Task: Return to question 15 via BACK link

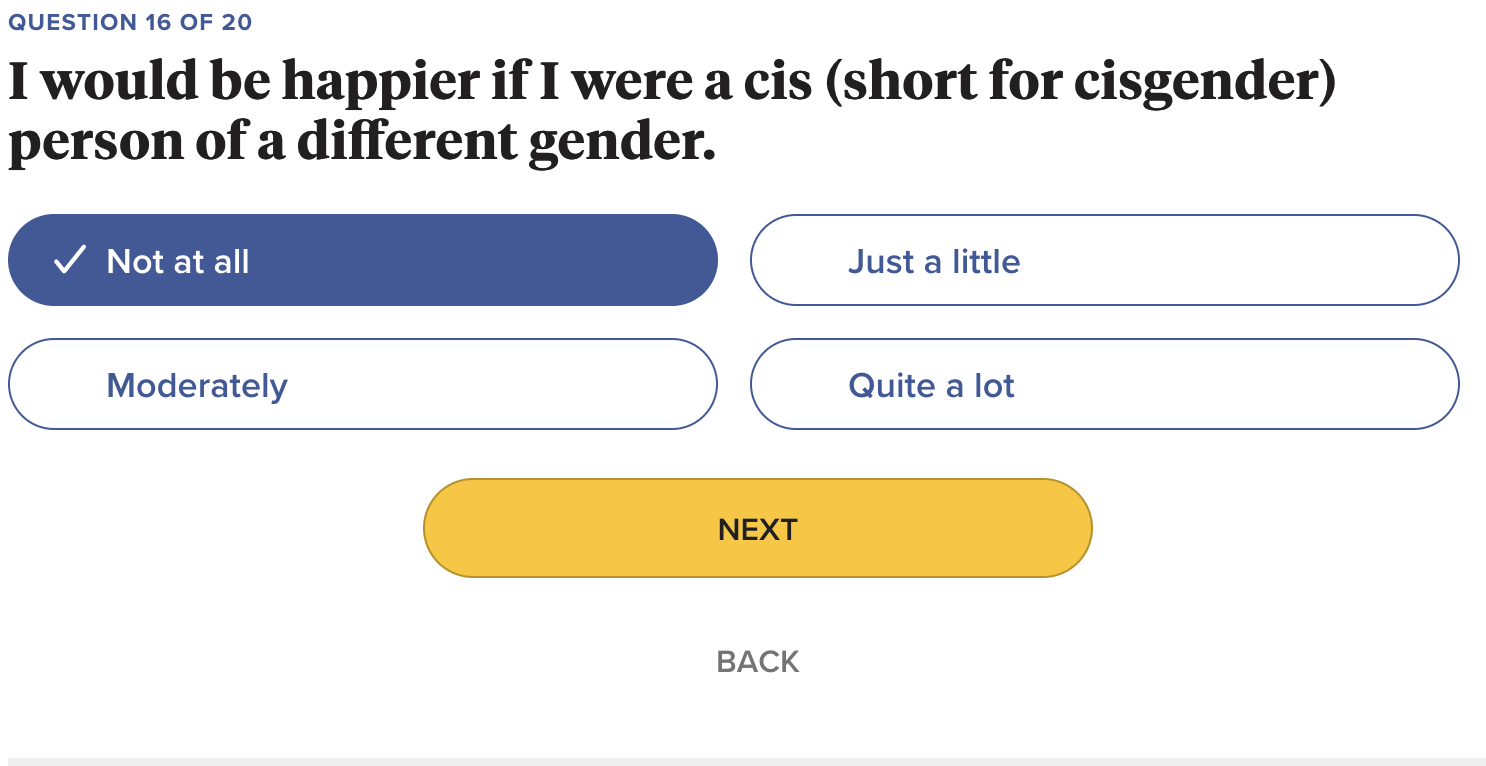Action: [x=757, y=661]
